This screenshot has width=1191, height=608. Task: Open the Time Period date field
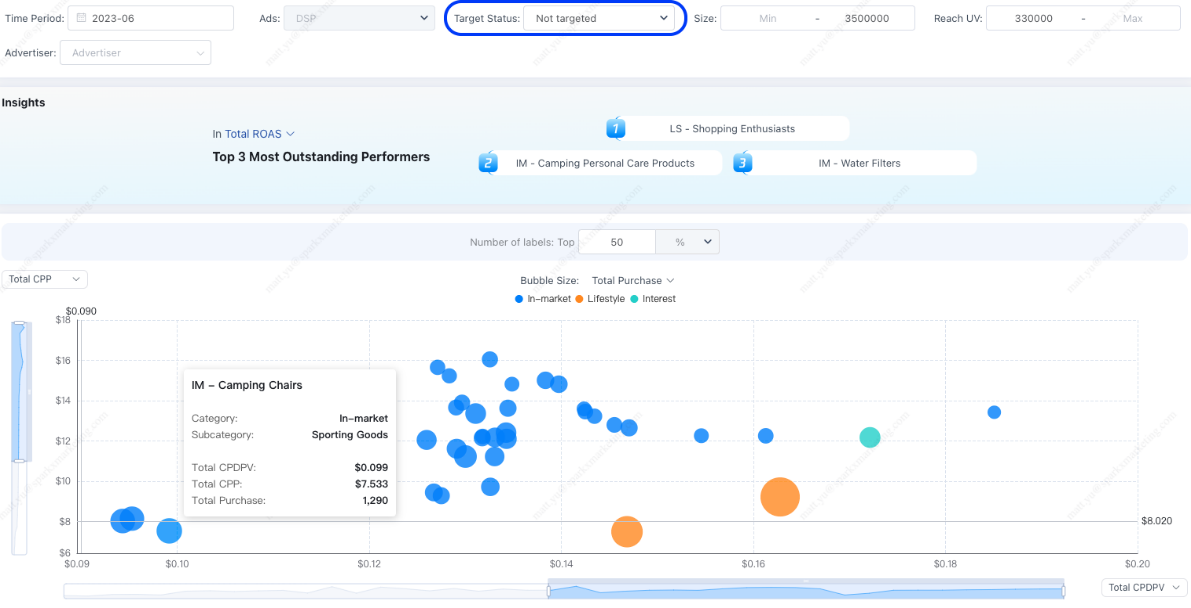150,18
